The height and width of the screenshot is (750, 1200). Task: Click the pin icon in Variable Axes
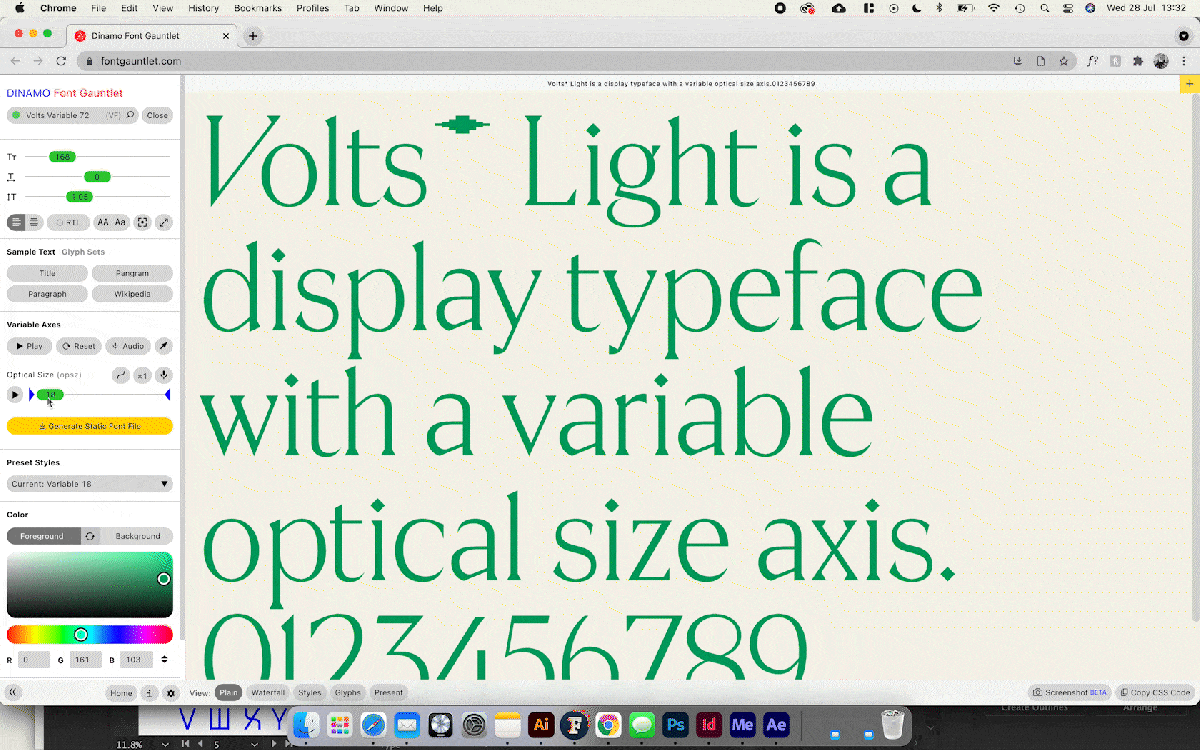164,346
